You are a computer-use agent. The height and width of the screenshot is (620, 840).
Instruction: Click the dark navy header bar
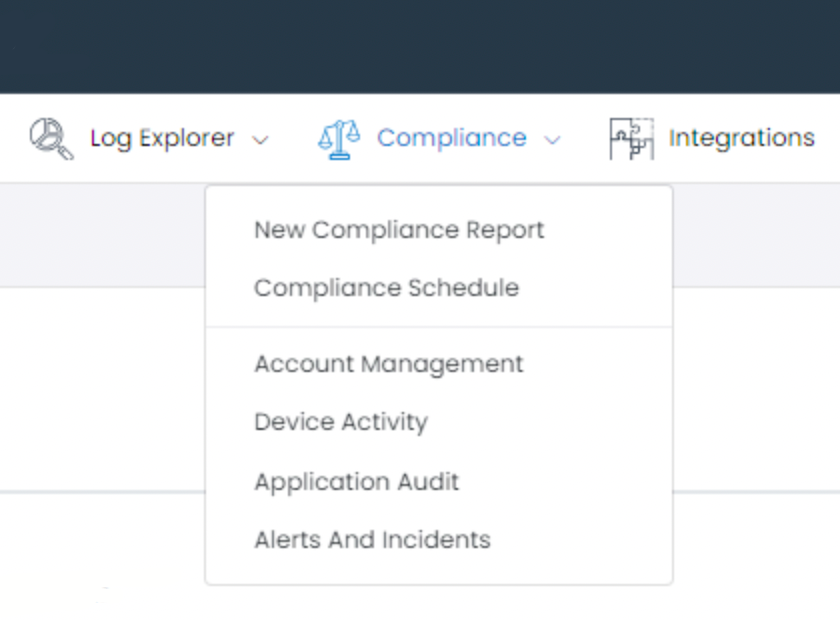click(420, 47)
